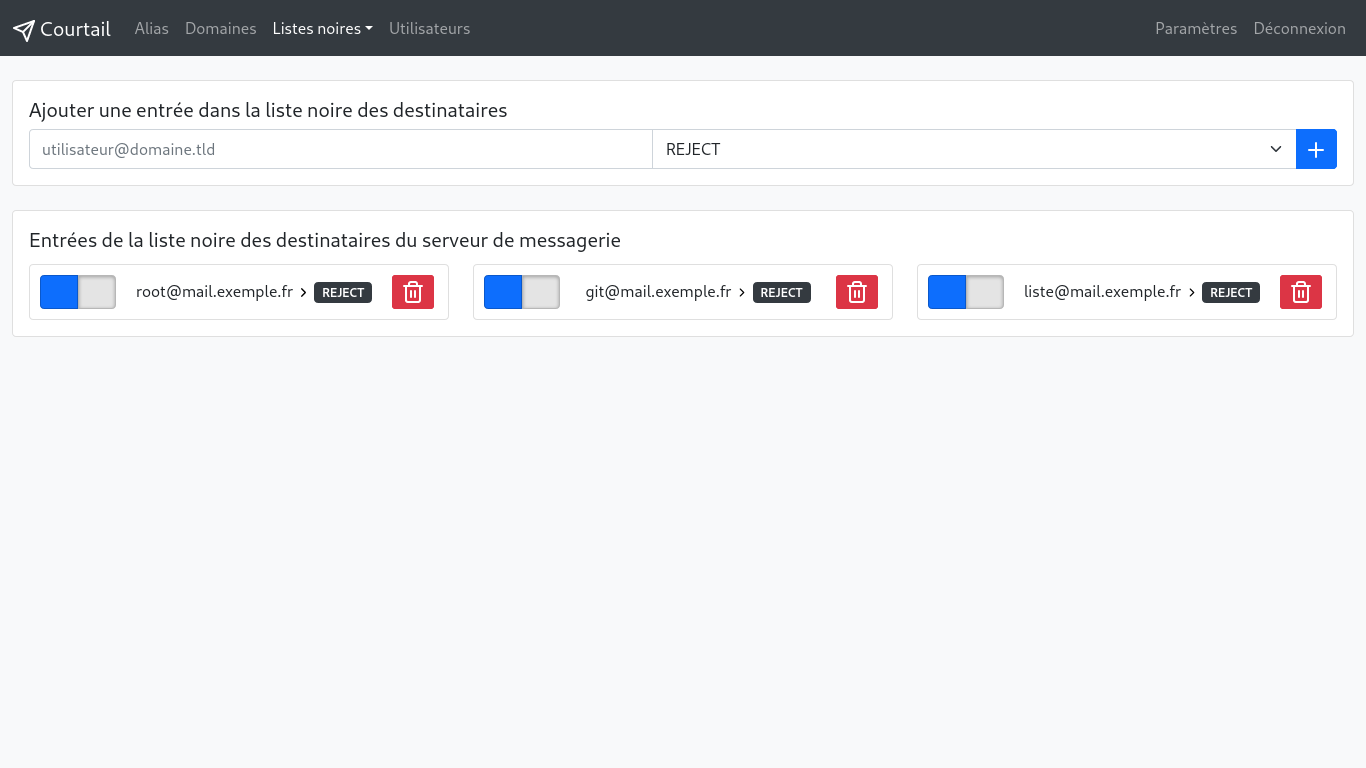Click the blue plus add-entry button

[1316, 149]
